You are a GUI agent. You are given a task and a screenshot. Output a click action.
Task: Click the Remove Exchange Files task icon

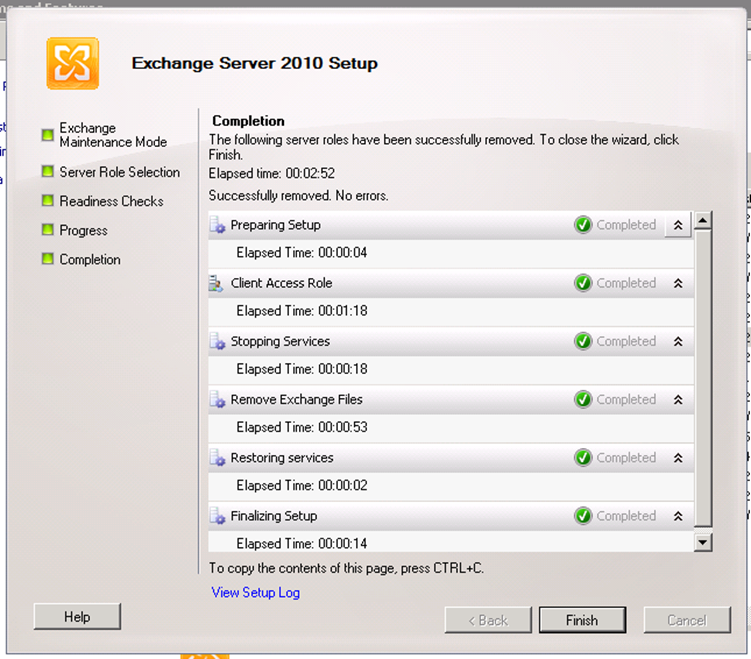217,400
